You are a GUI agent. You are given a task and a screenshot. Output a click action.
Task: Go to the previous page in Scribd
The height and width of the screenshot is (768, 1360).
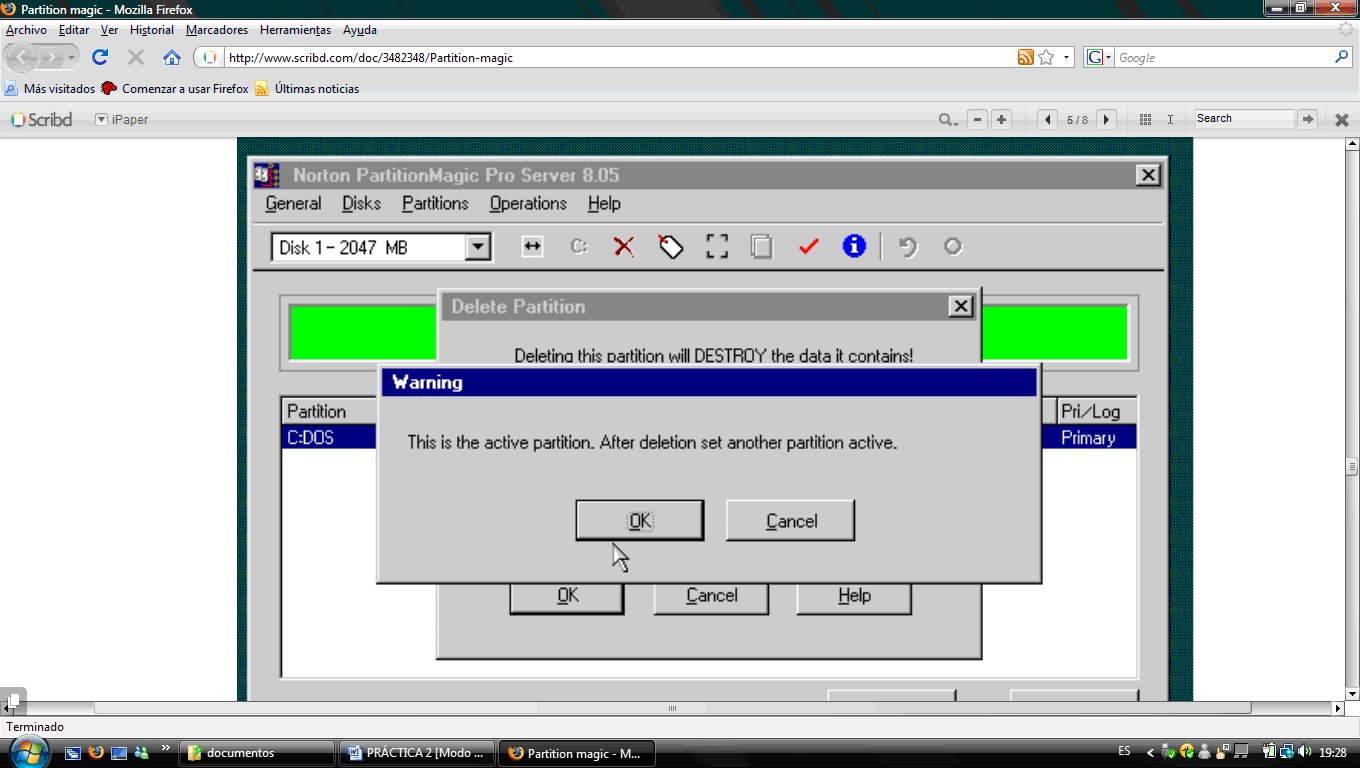pyautogui.click(x=1047, y=119)
